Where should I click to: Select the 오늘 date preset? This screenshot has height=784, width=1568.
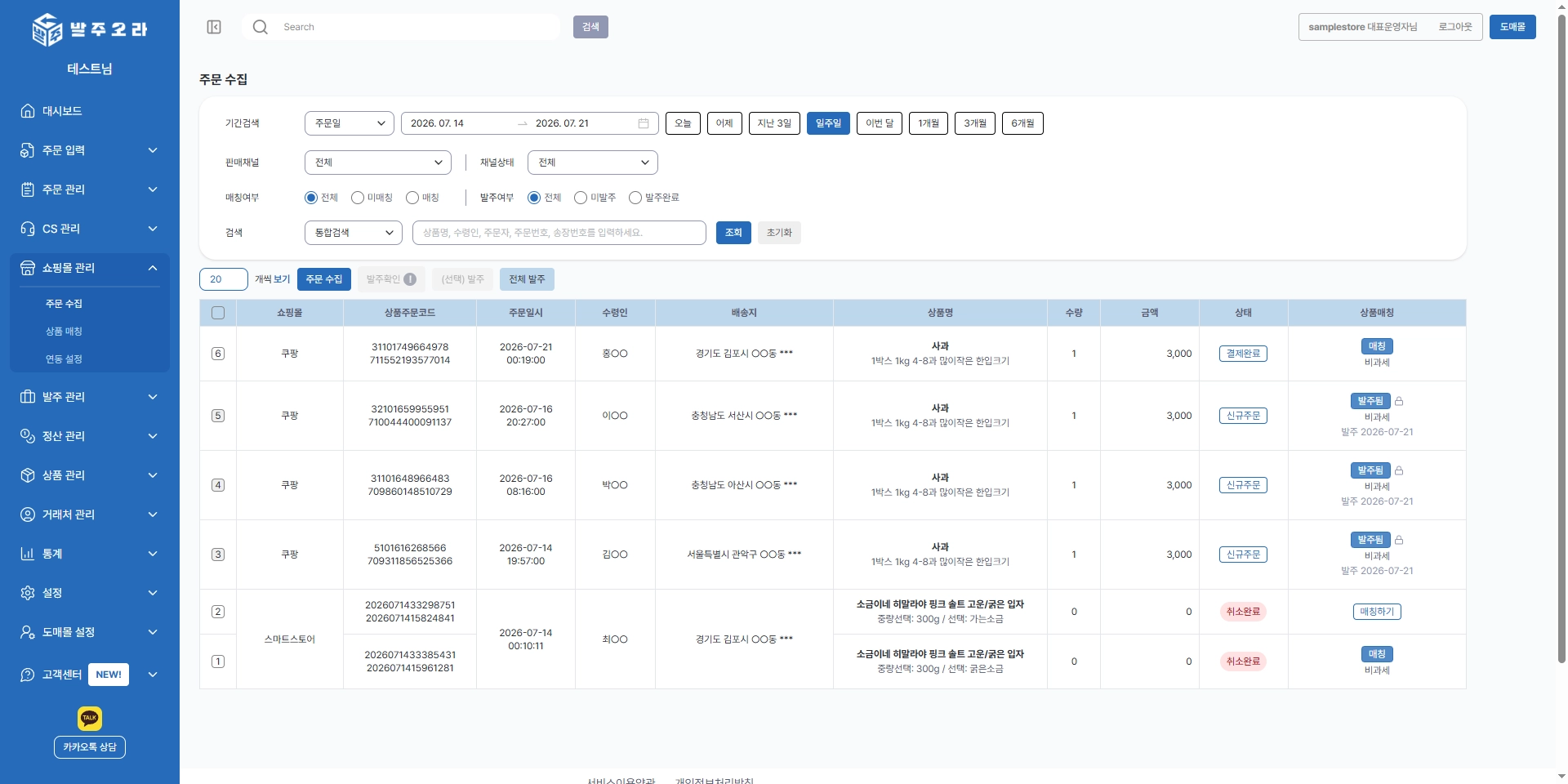(683, 123)
